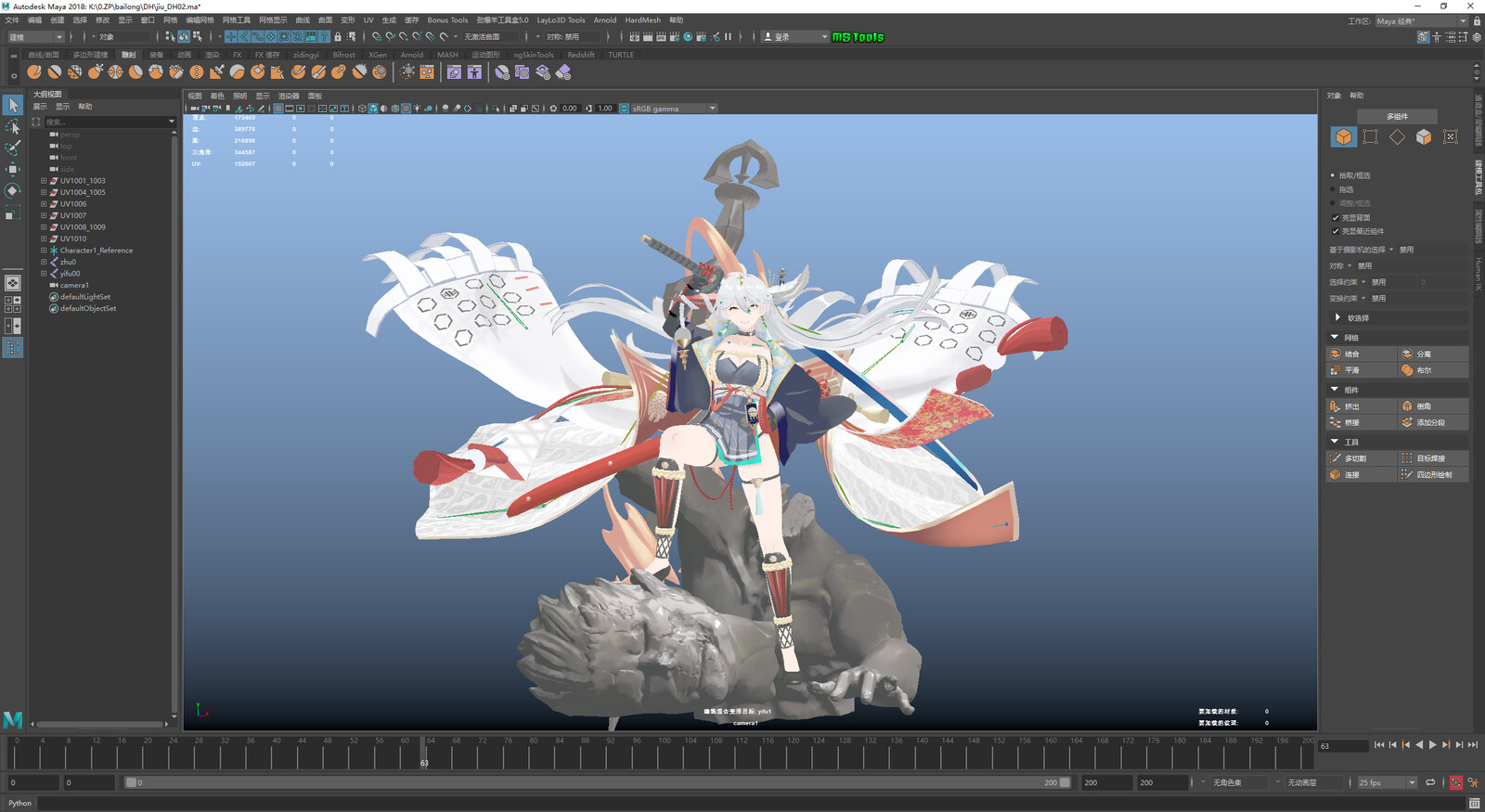The width and height of the screenshot is (1485, 812).
Task: Activate the Paint selection tool
Action: 13,148
